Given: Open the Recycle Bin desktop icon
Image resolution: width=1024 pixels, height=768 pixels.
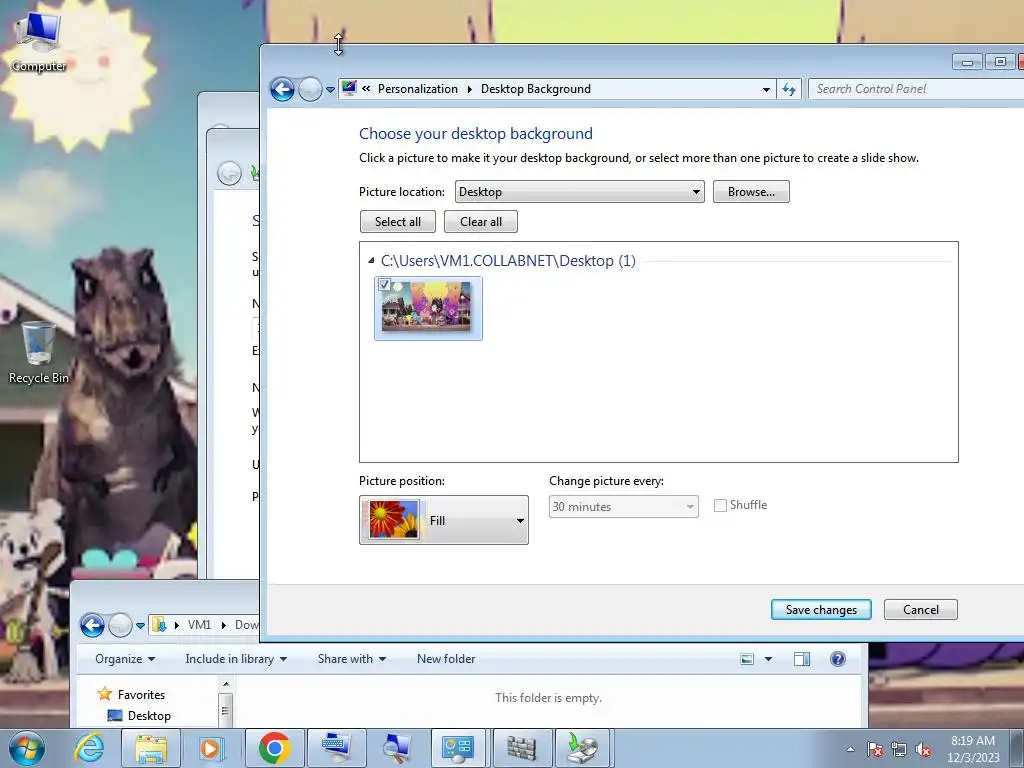Looking at the screenshot, I should coord(39,353).
